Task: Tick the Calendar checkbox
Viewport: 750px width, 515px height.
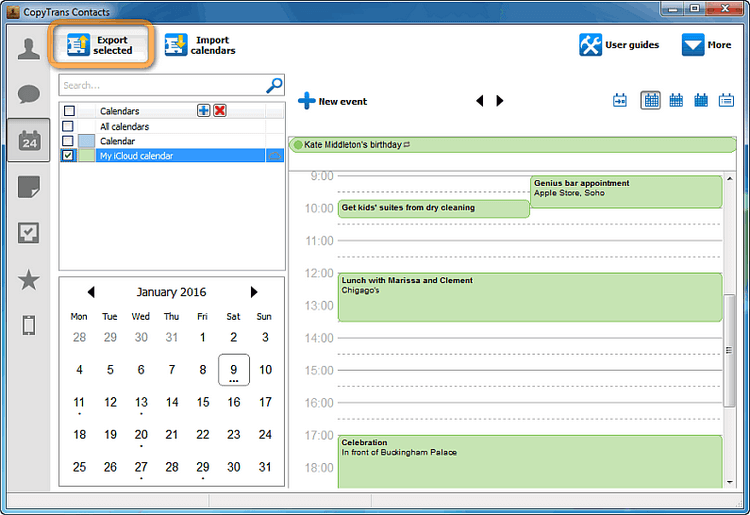Action: pos(68,141)
